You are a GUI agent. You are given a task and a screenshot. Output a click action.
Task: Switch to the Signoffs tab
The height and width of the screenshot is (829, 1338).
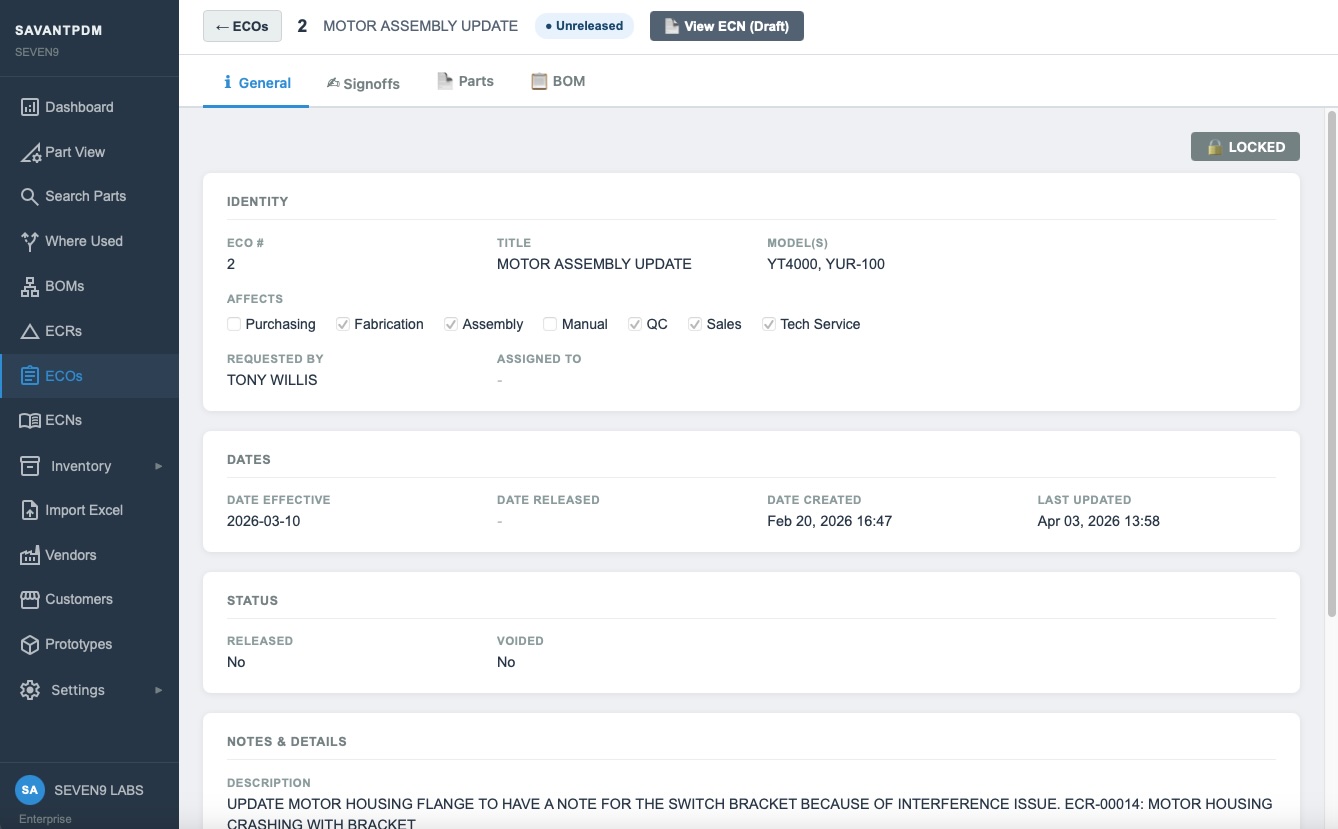tap(363, 83)
